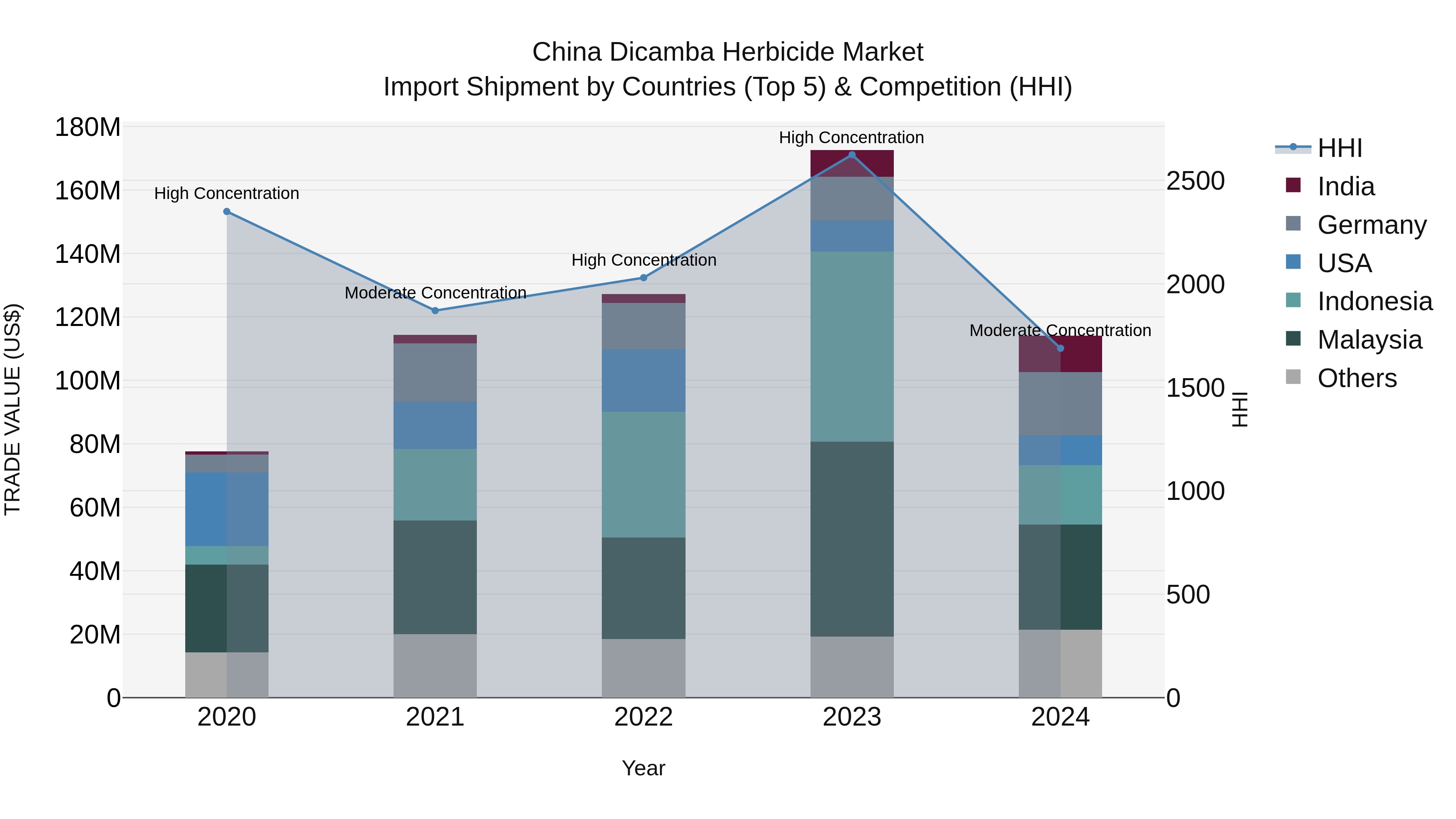Click the 2023 Indonesia bar segment
Screen dimensions: 1456x819
852,347
